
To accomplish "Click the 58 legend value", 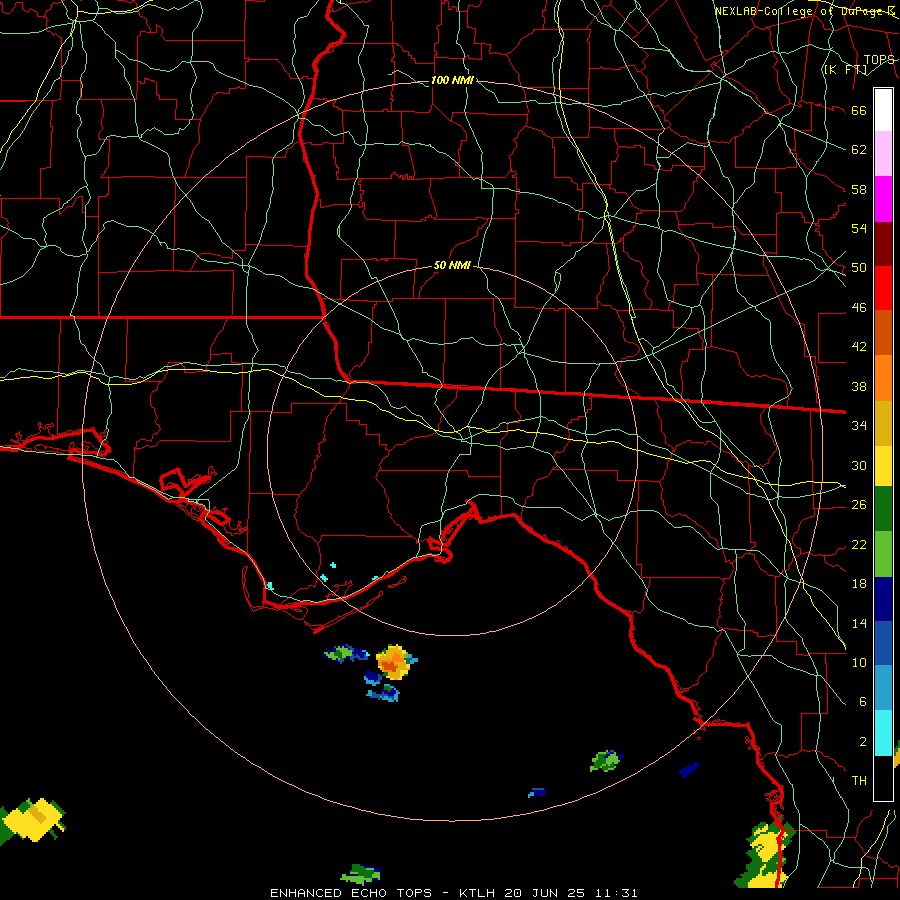I will 859,189.
